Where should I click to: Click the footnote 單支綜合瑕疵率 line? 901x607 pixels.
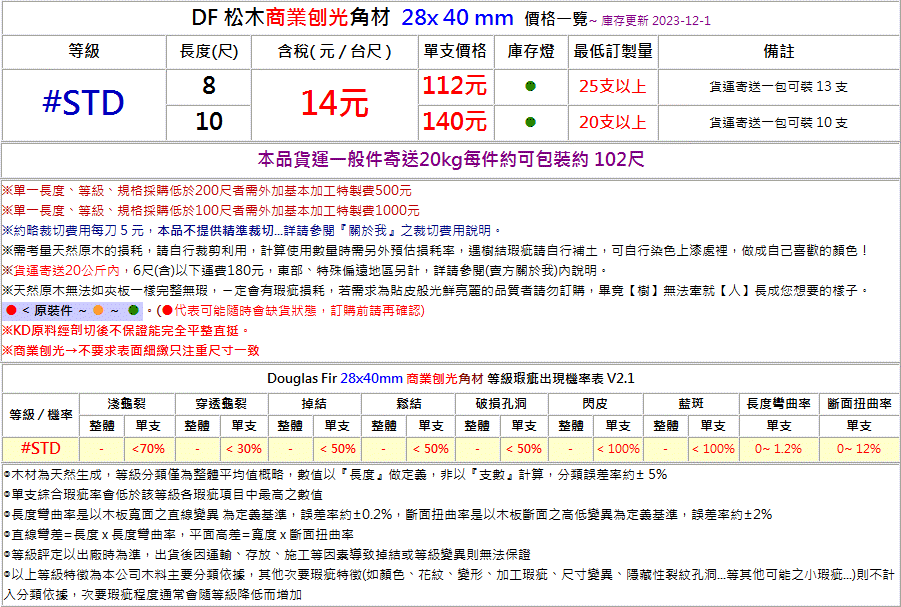tap(163, 494)
